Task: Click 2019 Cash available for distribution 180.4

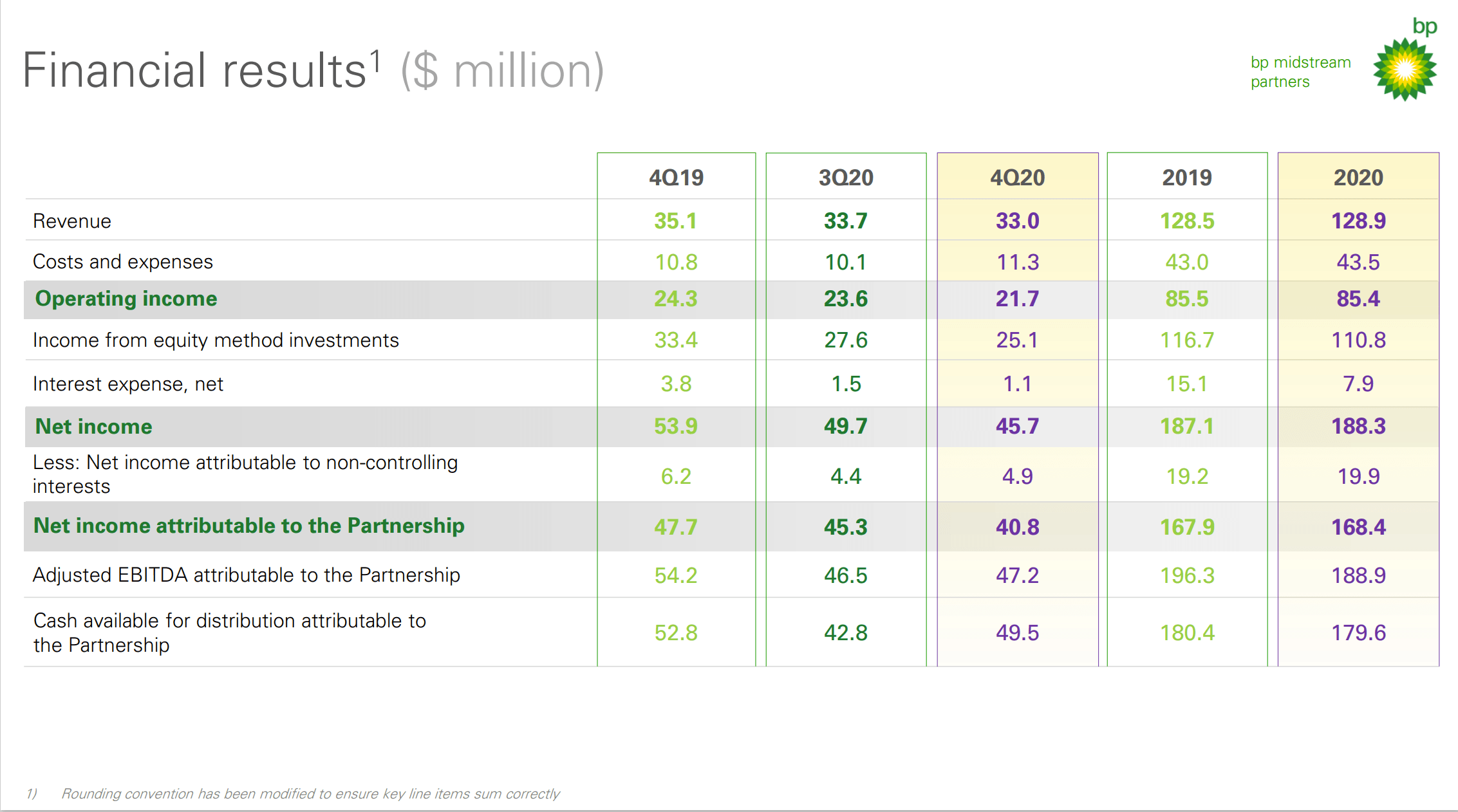Action: pos(1187,633)
